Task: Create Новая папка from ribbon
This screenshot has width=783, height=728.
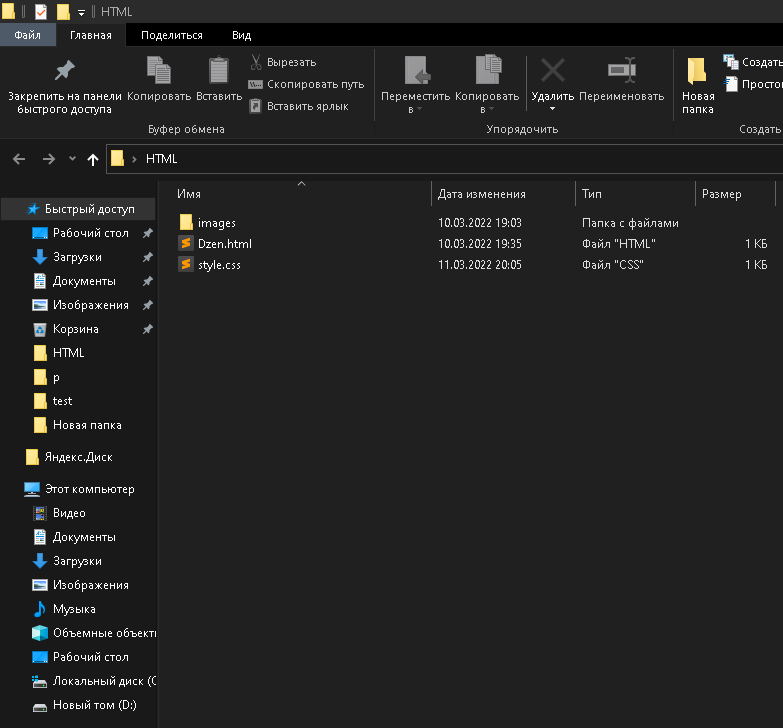Action: (x=698, y=86)
